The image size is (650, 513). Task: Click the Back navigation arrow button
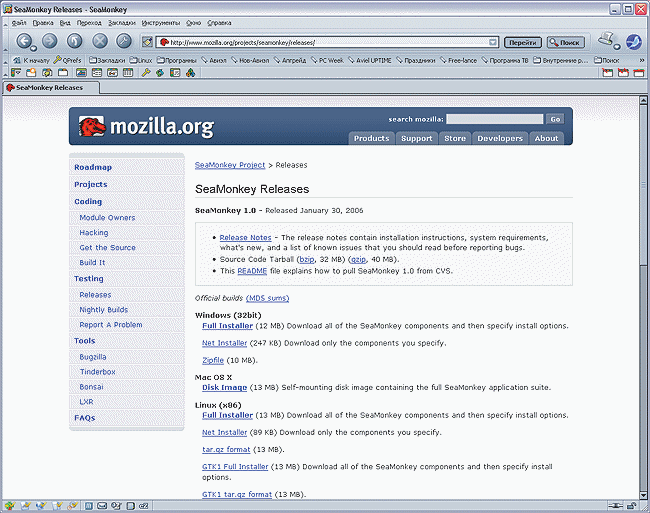(x=24, y=41)
